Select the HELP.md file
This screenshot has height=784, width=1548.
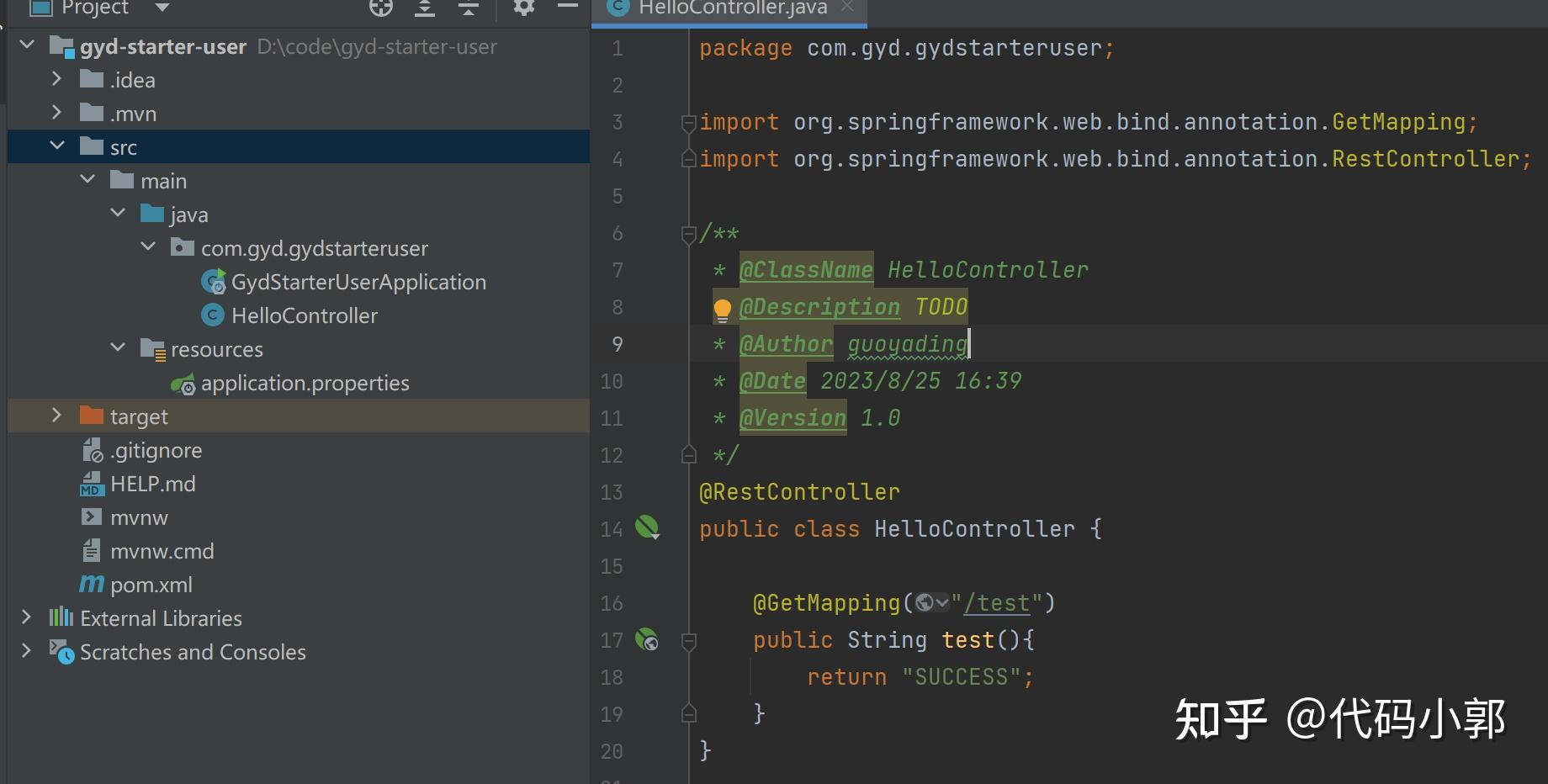tap(152, 484)
